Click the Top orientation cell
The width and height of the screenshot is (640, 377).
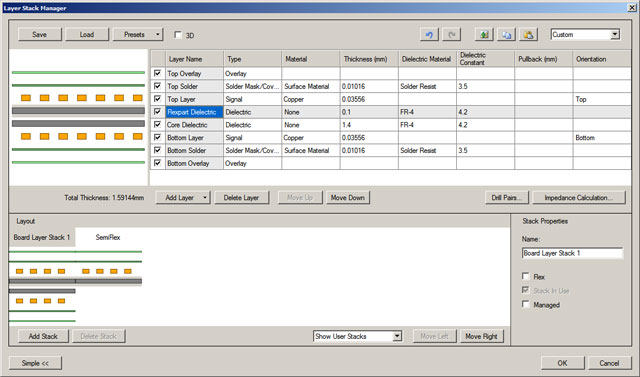(602, 99)
